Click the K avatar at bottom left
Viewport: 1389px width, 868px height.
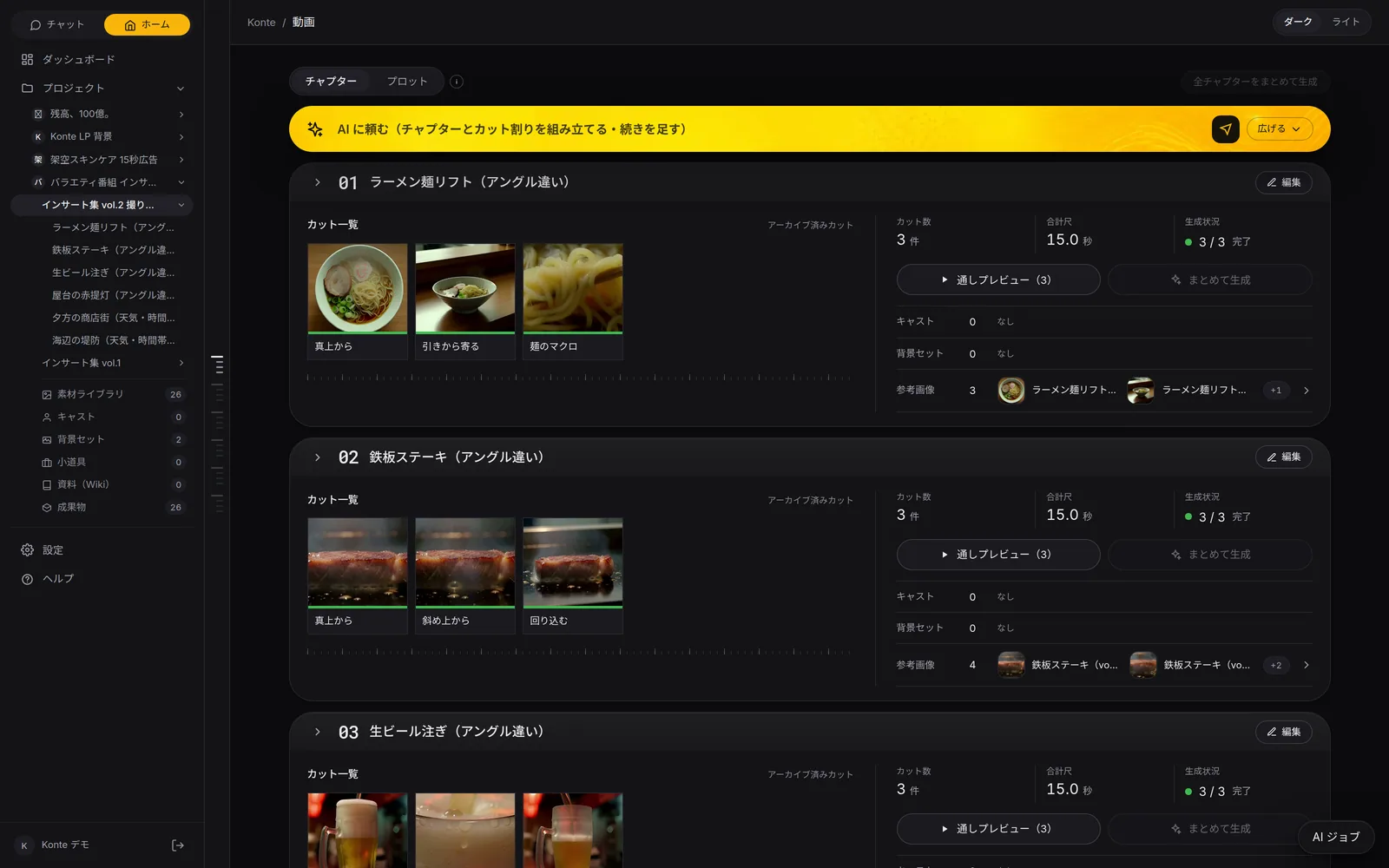coord(24,845)
